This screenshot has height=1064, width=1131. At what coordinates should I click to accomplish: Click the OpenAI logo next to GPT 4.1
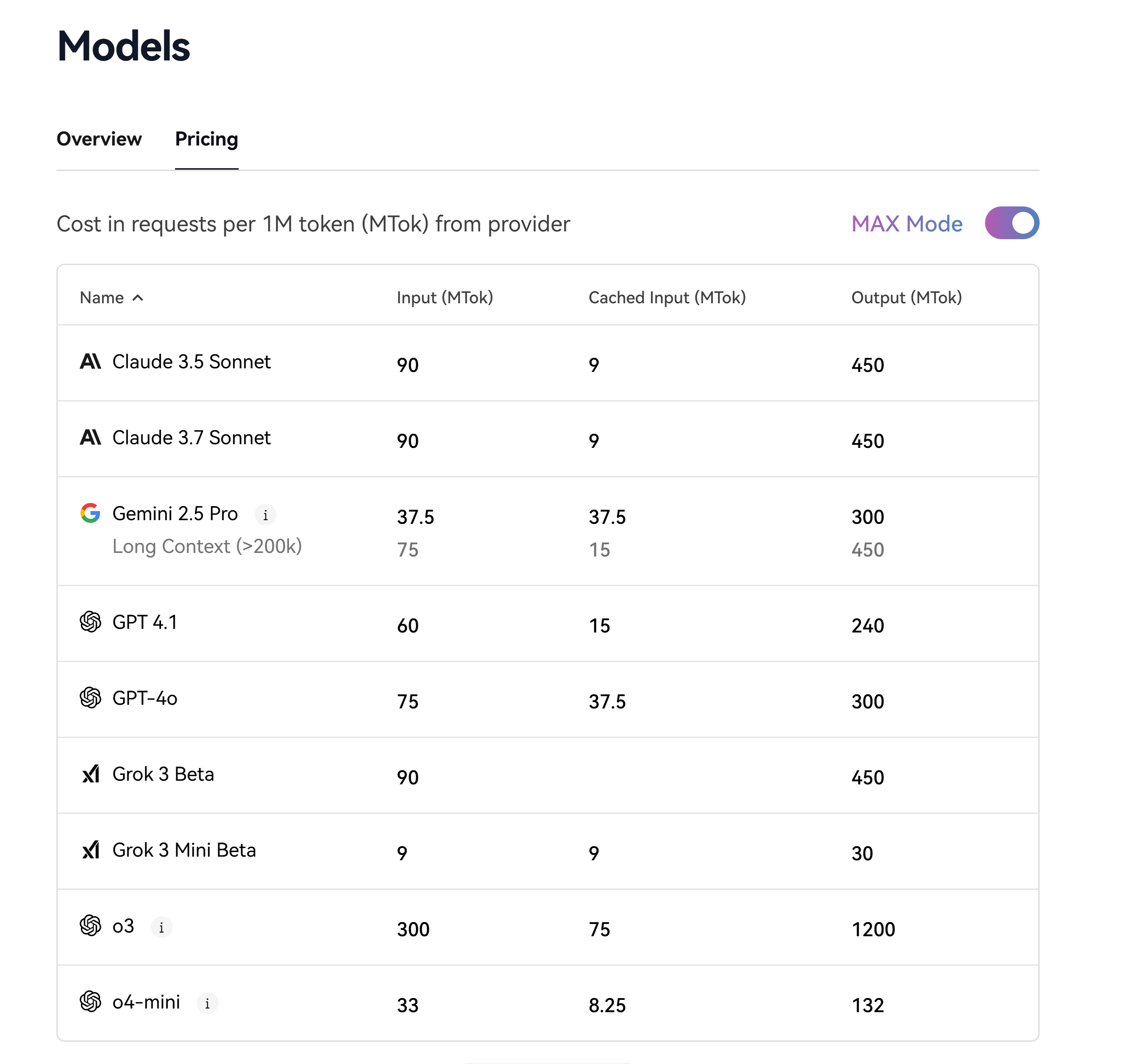[x=90, y=621]
